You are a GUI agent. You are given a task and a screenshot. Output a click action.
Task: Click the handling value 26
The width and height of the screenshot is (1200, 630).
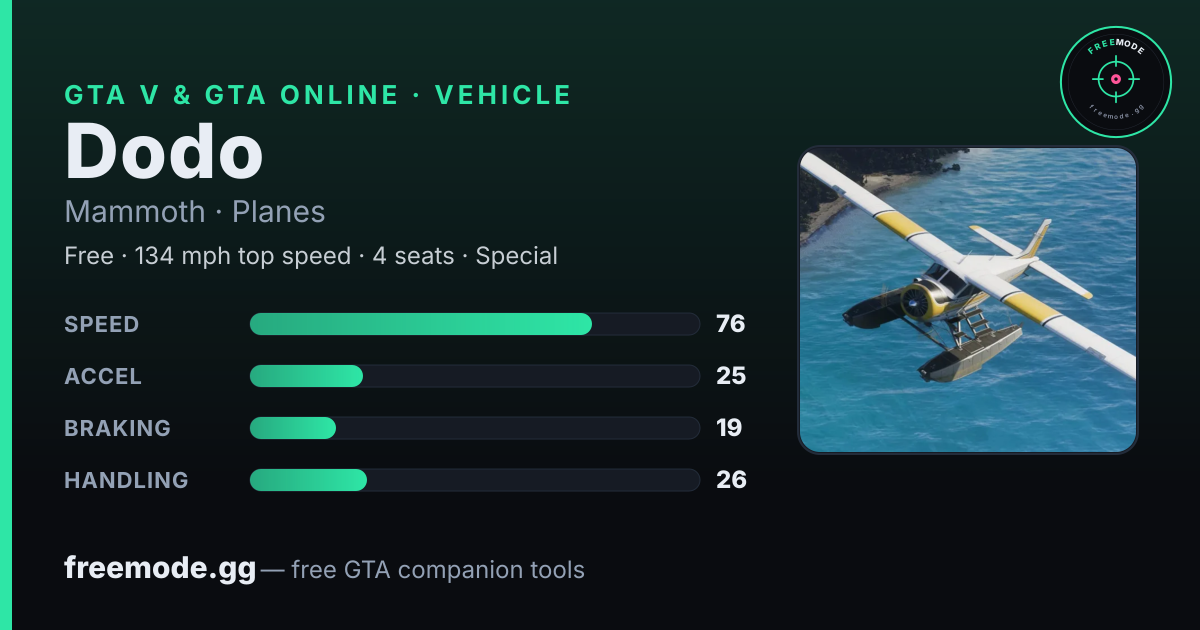[x=731, y=480]
